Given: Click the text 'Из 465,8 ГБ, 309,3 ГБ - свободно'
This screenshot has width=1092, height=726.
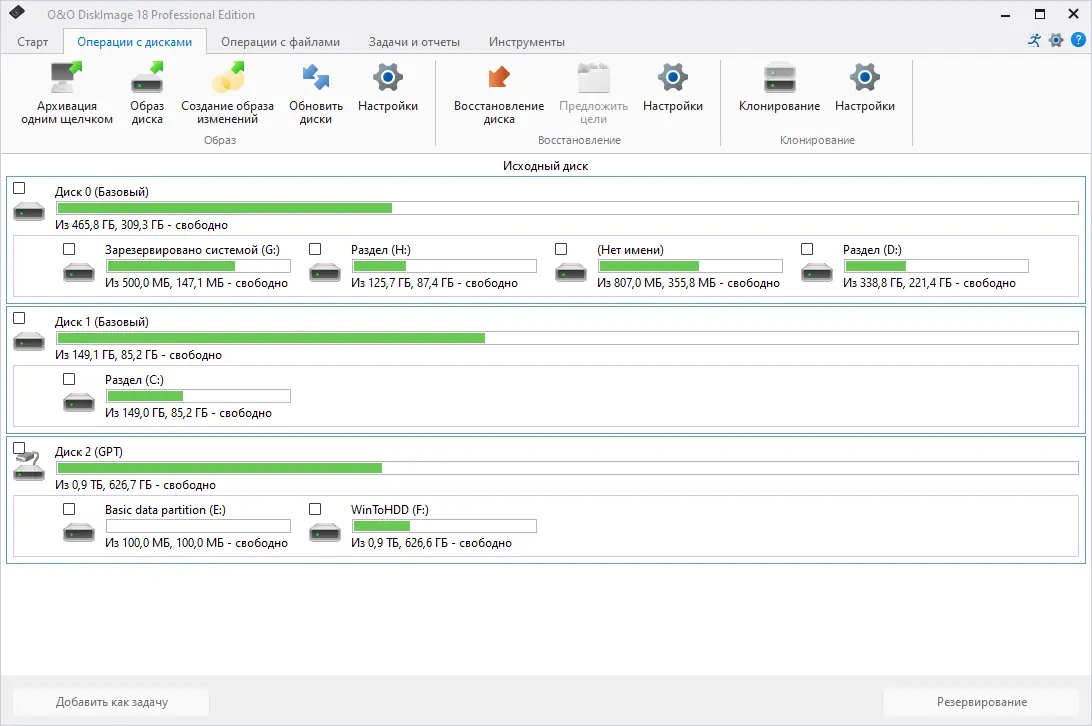Looking at the screenshot, I should tap(141, 225).
